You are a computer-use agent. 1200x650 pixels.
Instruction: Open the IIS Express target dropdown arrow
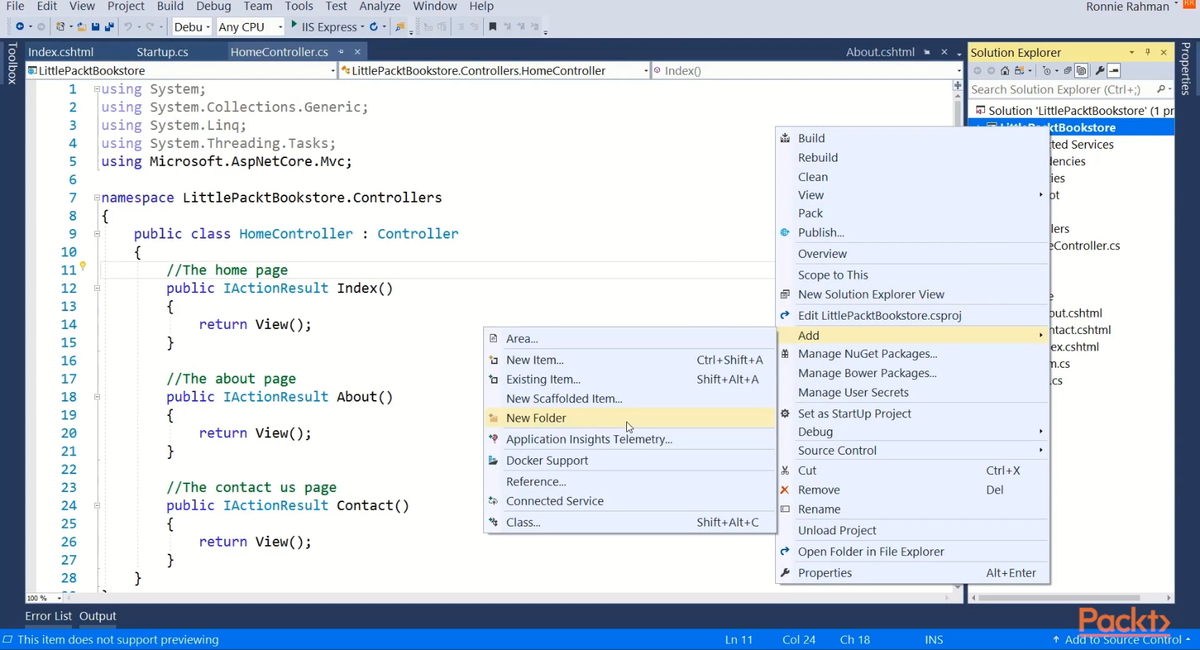(360, 27)
